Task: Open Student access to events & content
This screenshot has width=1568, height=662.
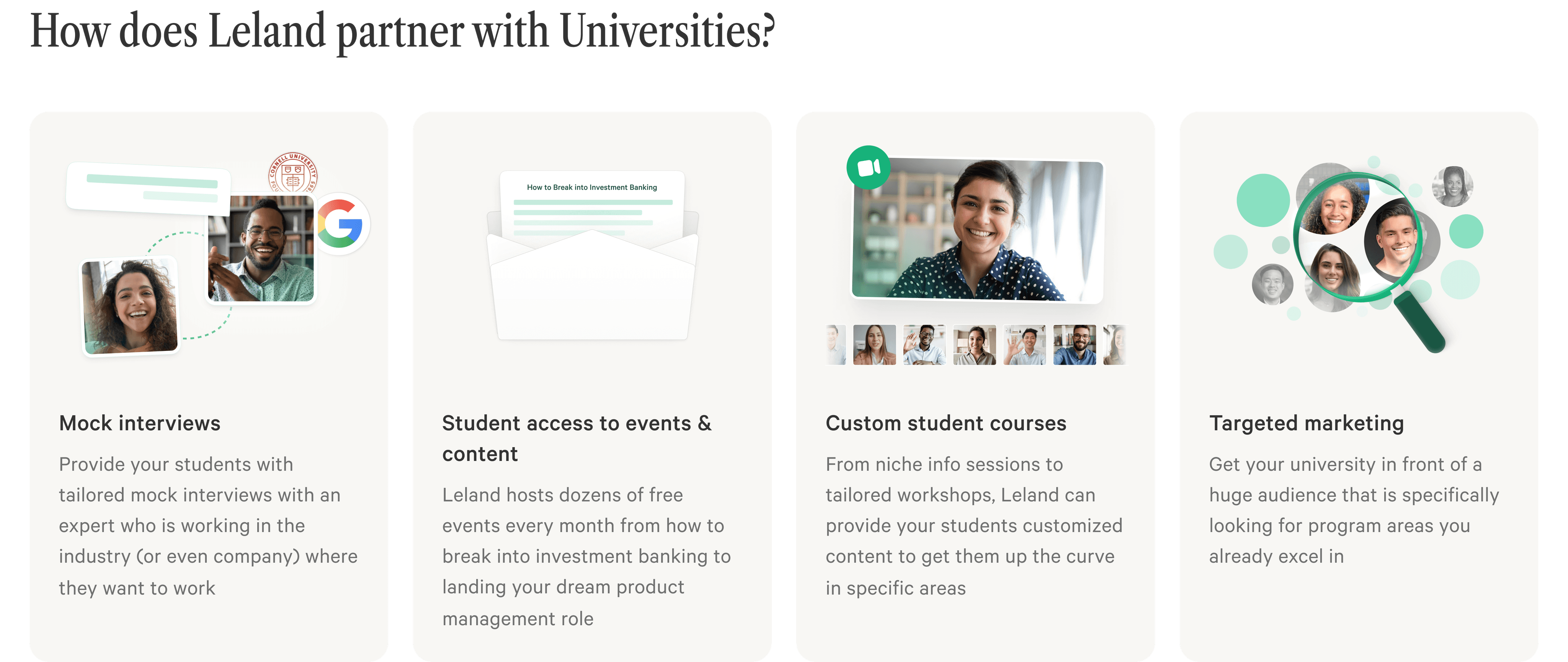Action: pyautogui.click(x=577, y=439)
